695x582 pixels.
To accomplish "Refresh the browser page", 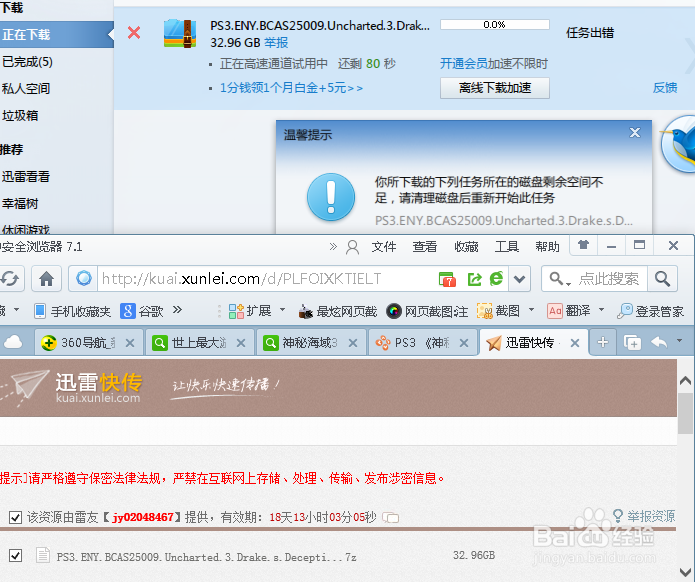I will [10, 279].
